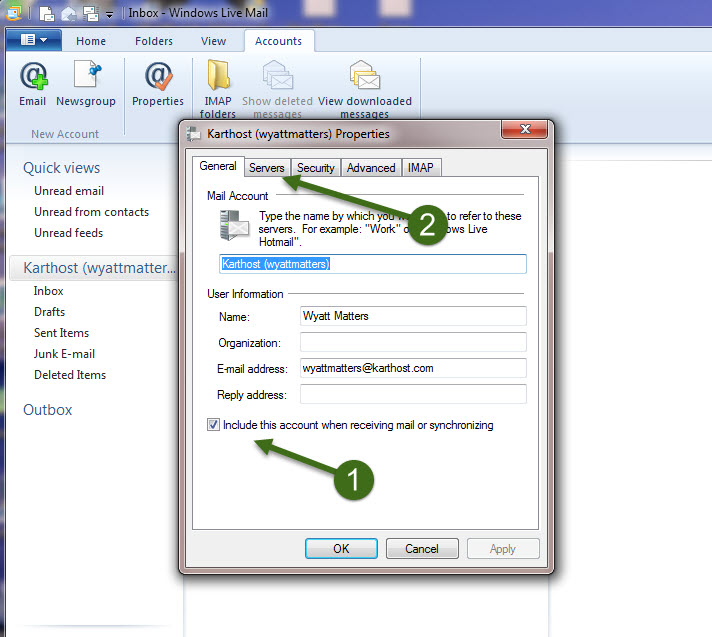Open quick access toolbar customize arrow
The height and width of the screenshot is (637, 712).
(x=109, y=15)
